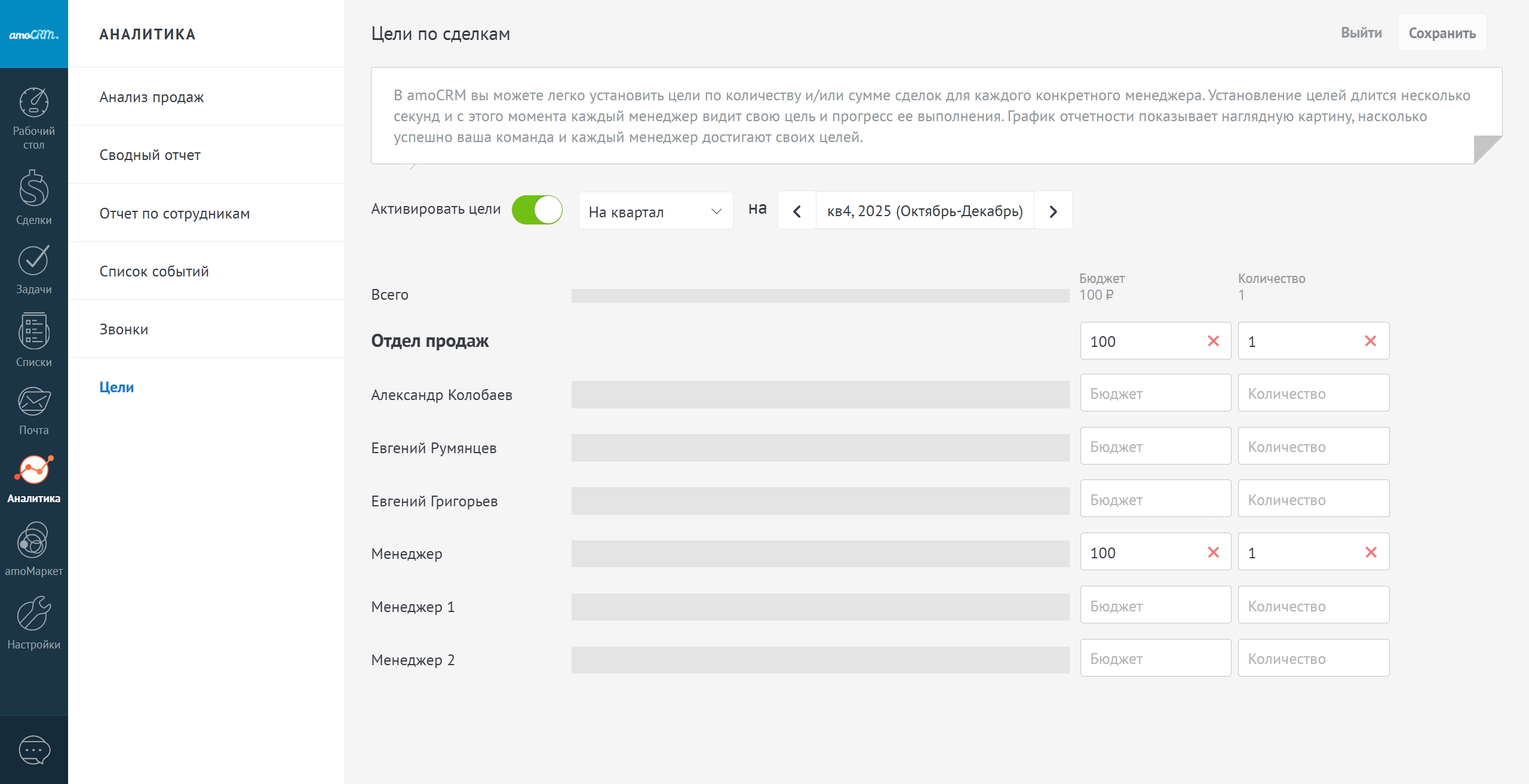The image size is (1529, 784).
Task: Clear Менеджер quantity value with red X
Action: tap(1371, 552)
